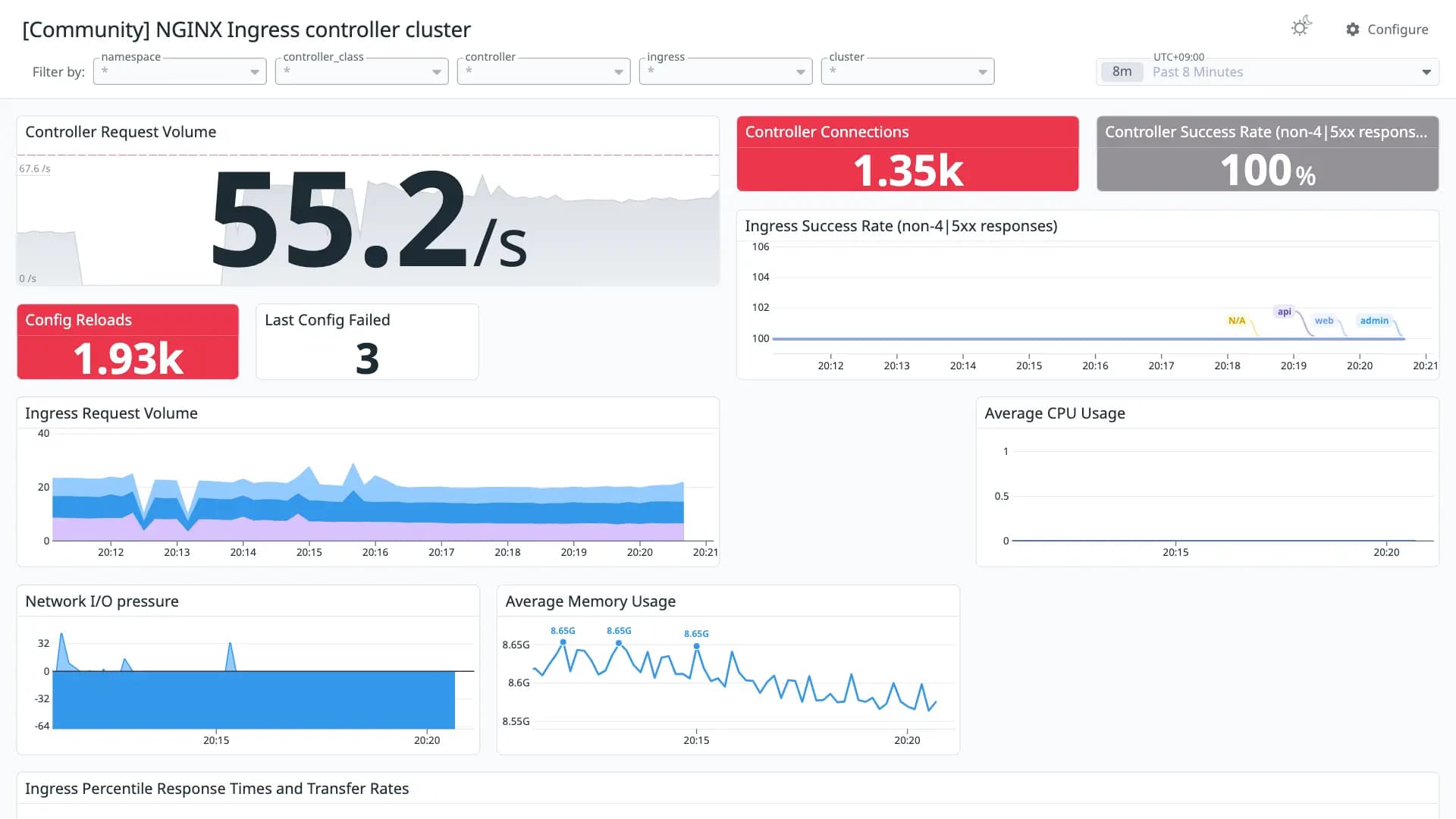Open the Configure settings link

(x=1387, y=30)
